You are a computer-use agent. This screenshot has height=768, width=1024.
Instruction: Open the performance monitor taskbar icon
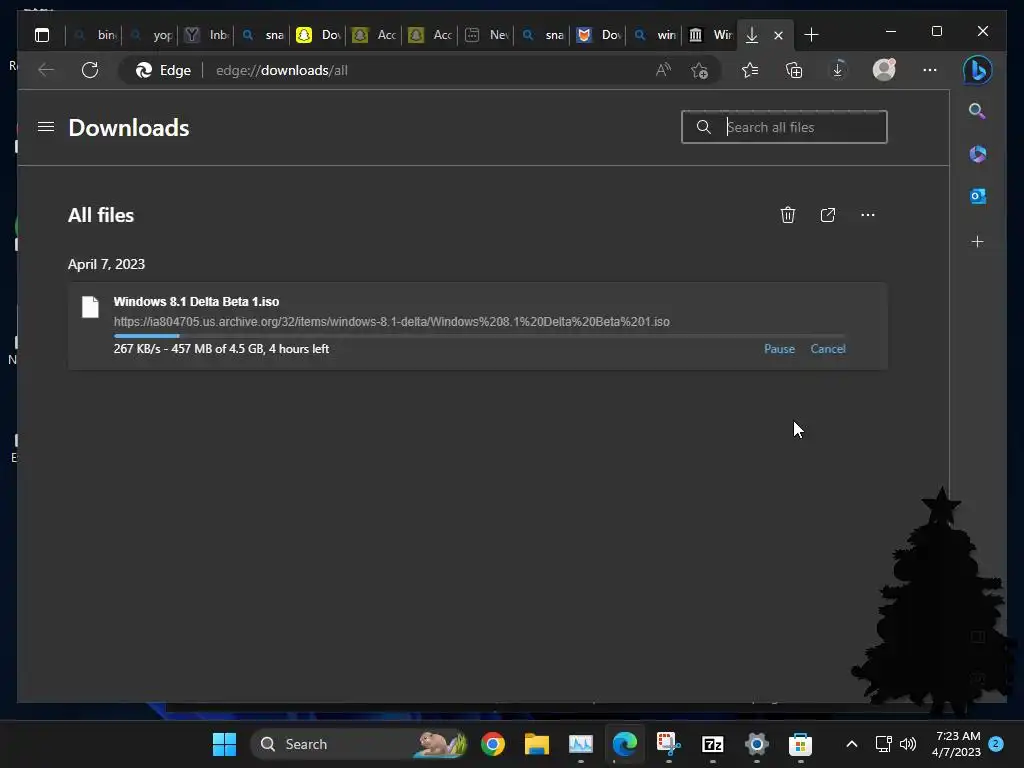click(581, 744)
